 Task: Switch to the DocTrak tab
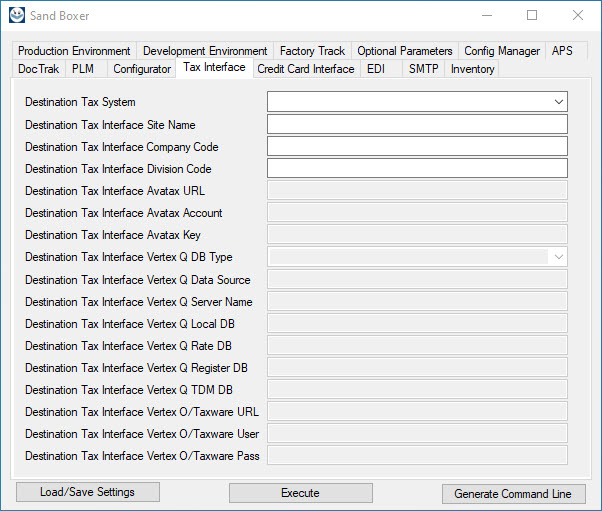[x=38, y=69]
